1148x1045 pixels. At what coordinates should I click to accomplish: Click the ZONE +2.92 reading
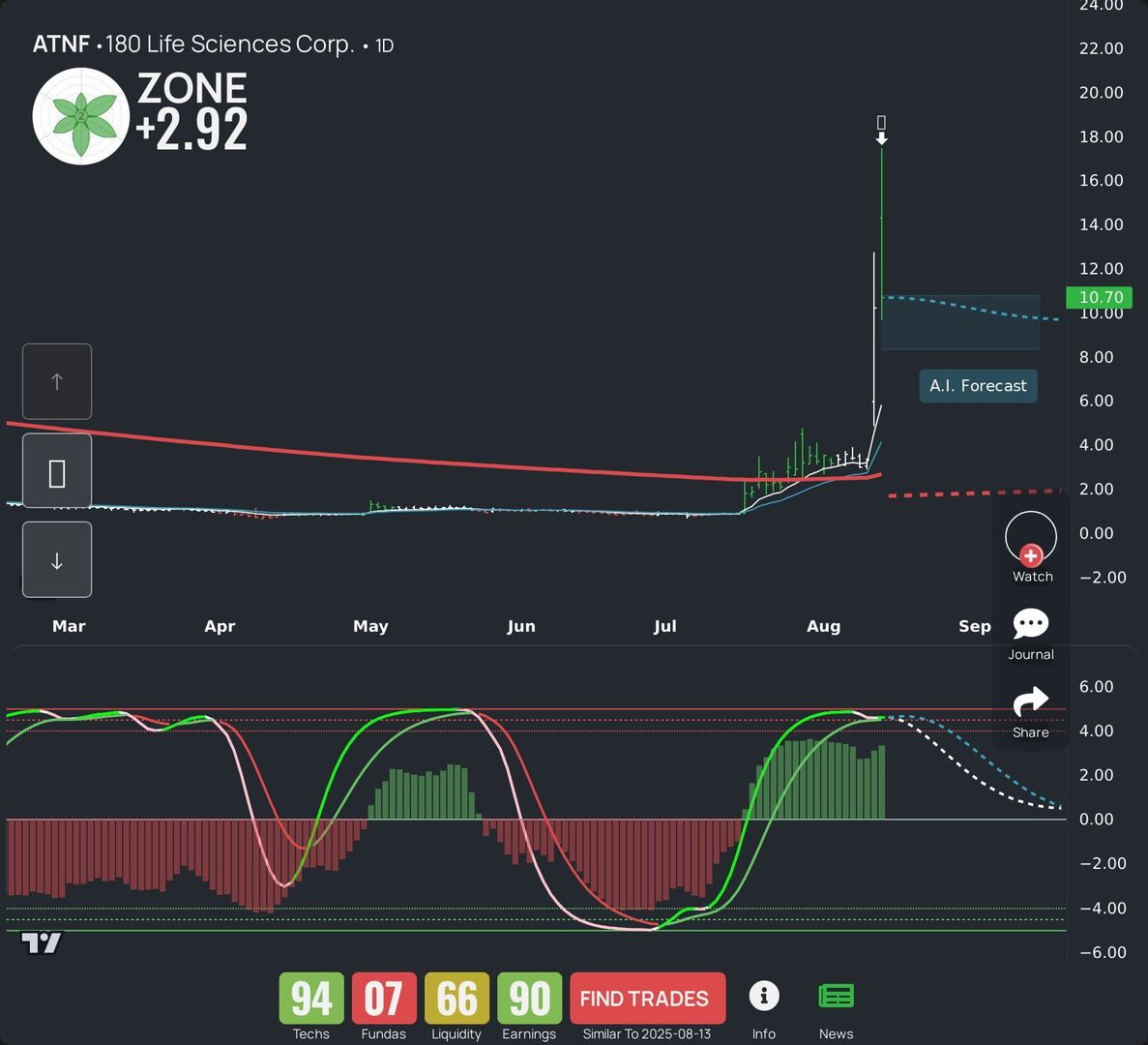coord(191,110)
